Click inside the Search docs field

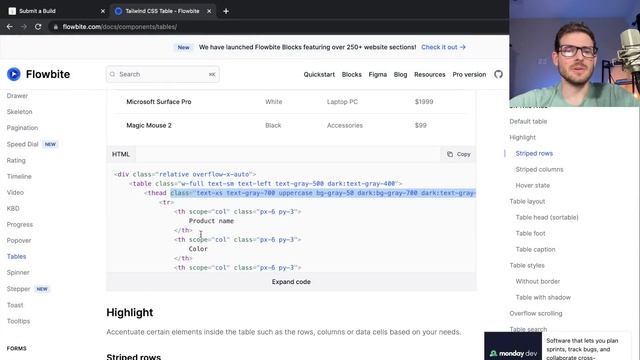[x=163, y=74]
